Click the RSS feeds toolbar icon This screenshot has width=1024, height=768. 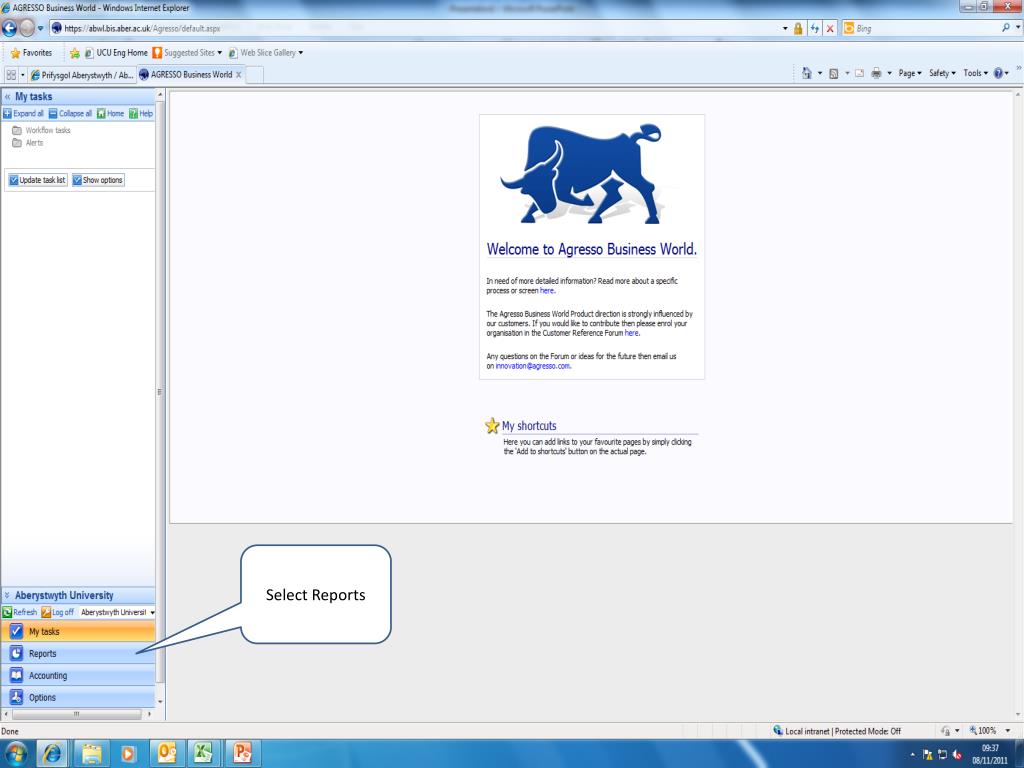pos(833,73)
